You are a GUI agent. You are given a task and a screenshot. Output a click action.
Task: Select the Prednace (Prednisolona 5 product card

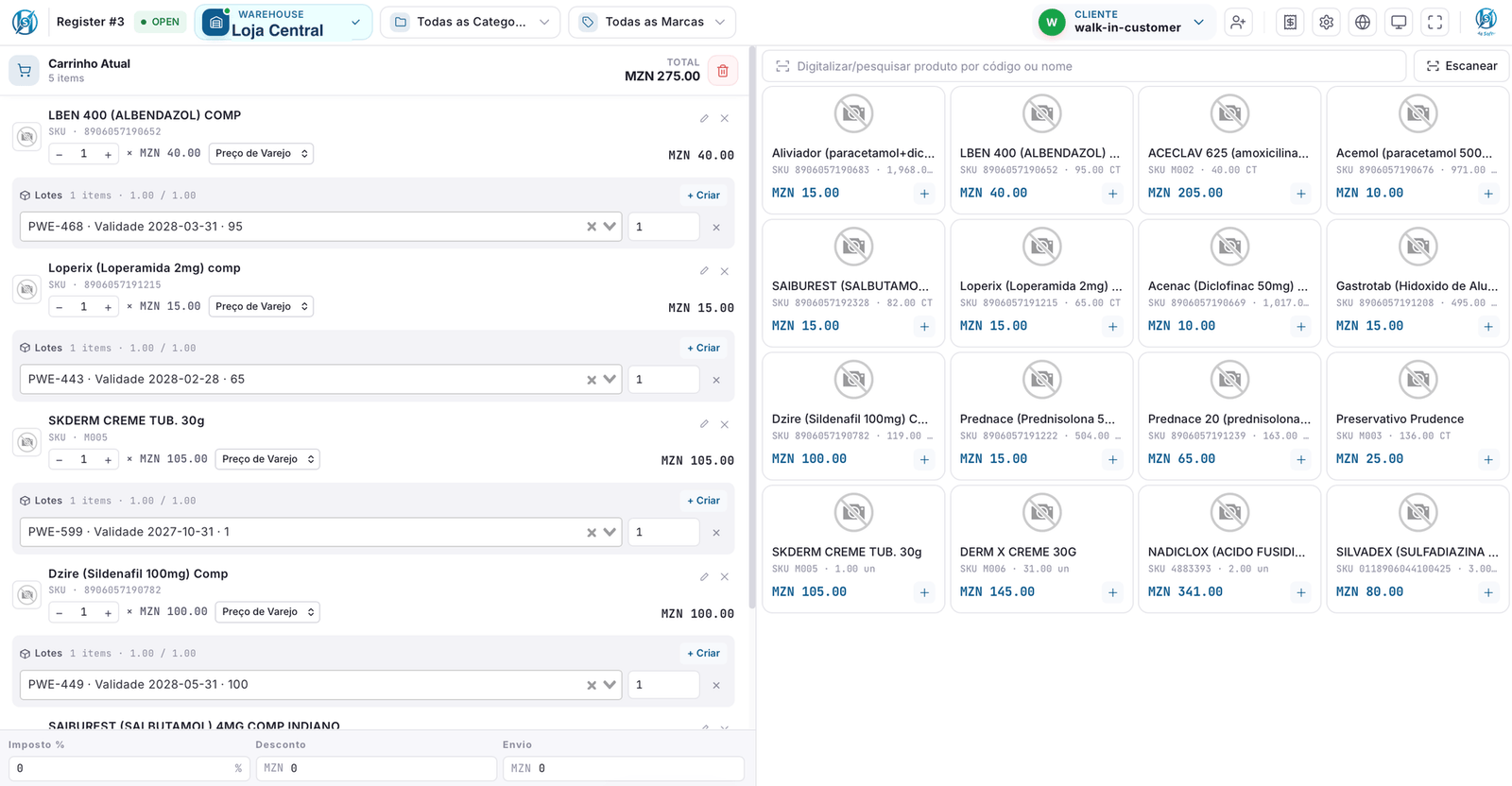pyautogui.click(x=1041, y=416)
